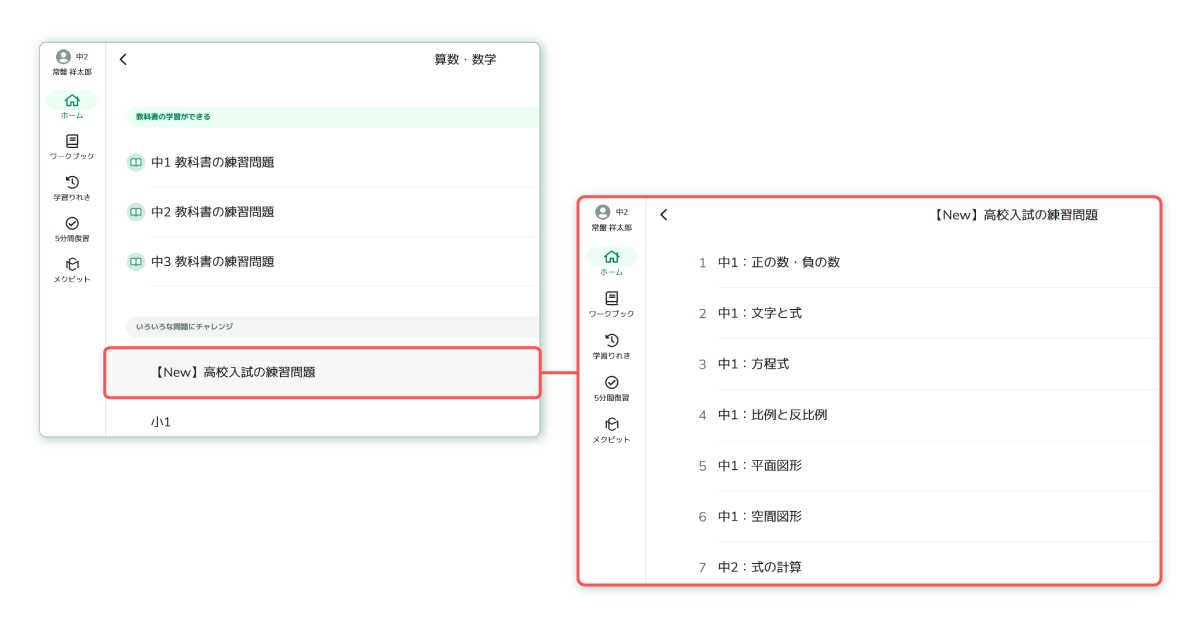Screen dimensions: 1200x628
Task: Open the メクビット icon in left panel
Action: pyautogui.click(x=72, y=265)
